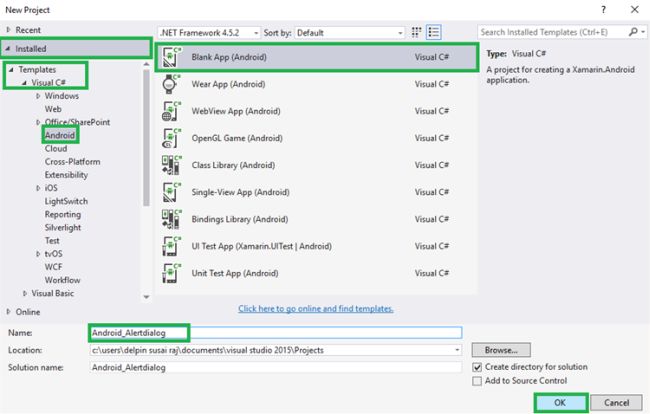Enable Add to Source Control checkbox
This screenshot has width=650, height=414.
point(477,381)
